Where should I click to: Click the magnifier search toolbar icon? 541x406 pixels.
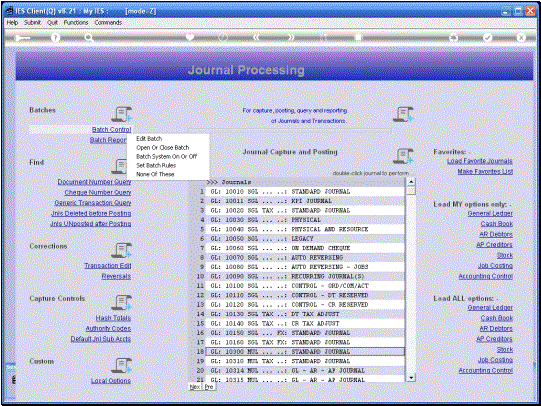coord(89,38)
